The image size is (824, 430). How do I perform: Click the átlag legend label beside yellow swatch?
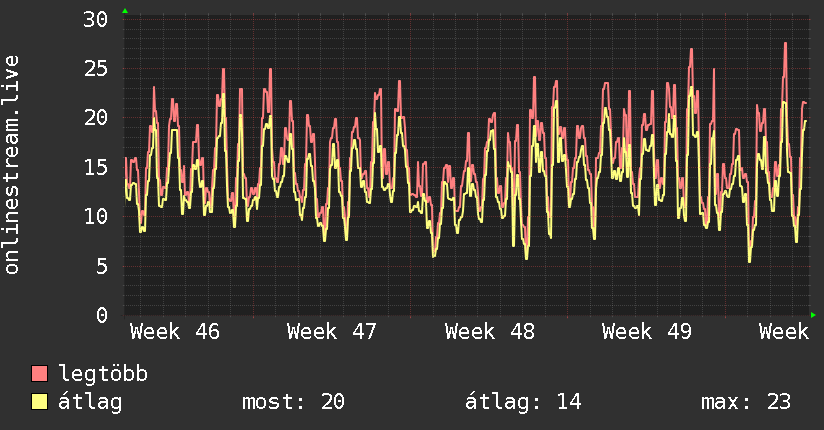(x=90, y=402)
